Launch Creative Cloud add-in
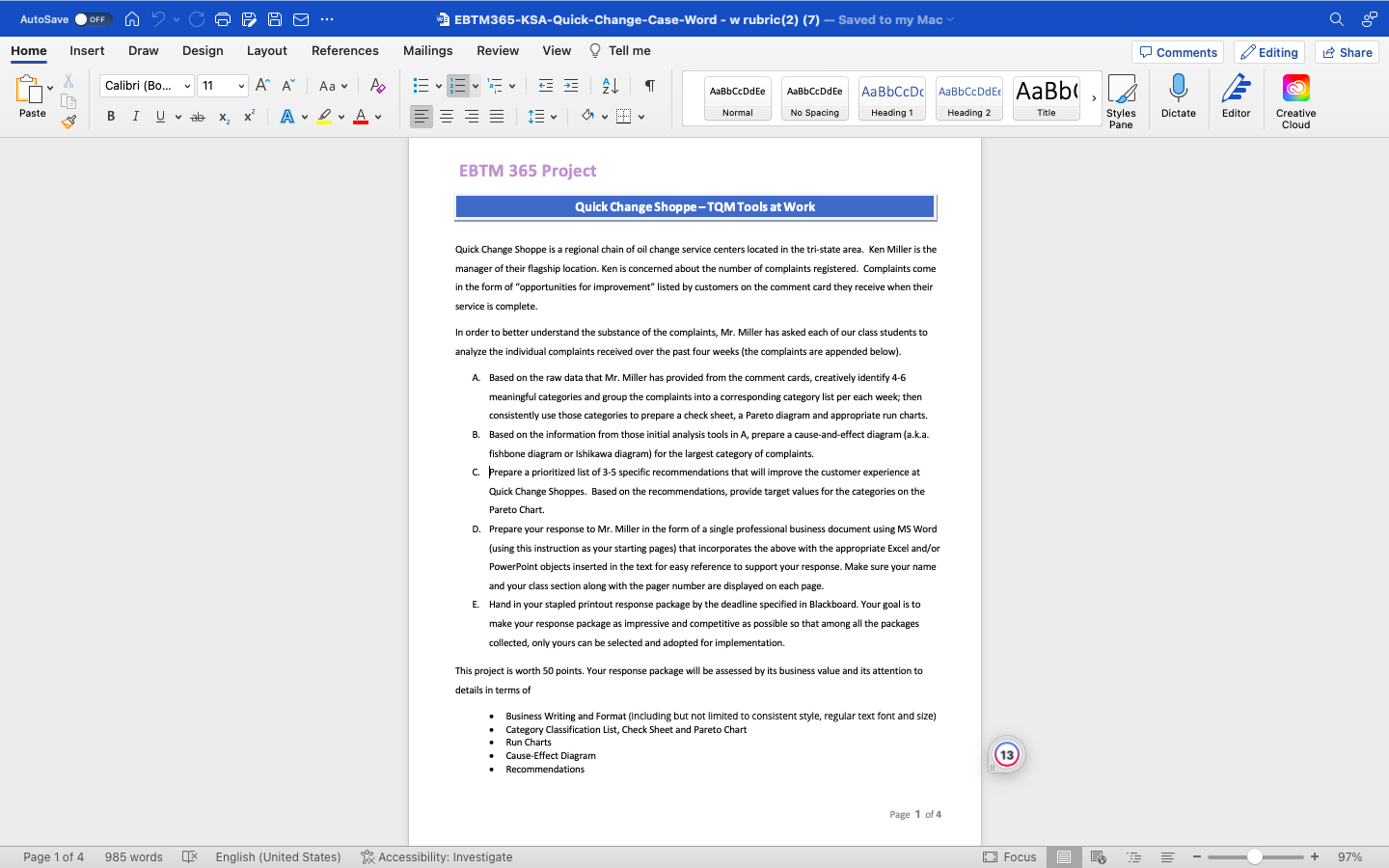The image size is (1389, 868). (x=1296, y=101)
